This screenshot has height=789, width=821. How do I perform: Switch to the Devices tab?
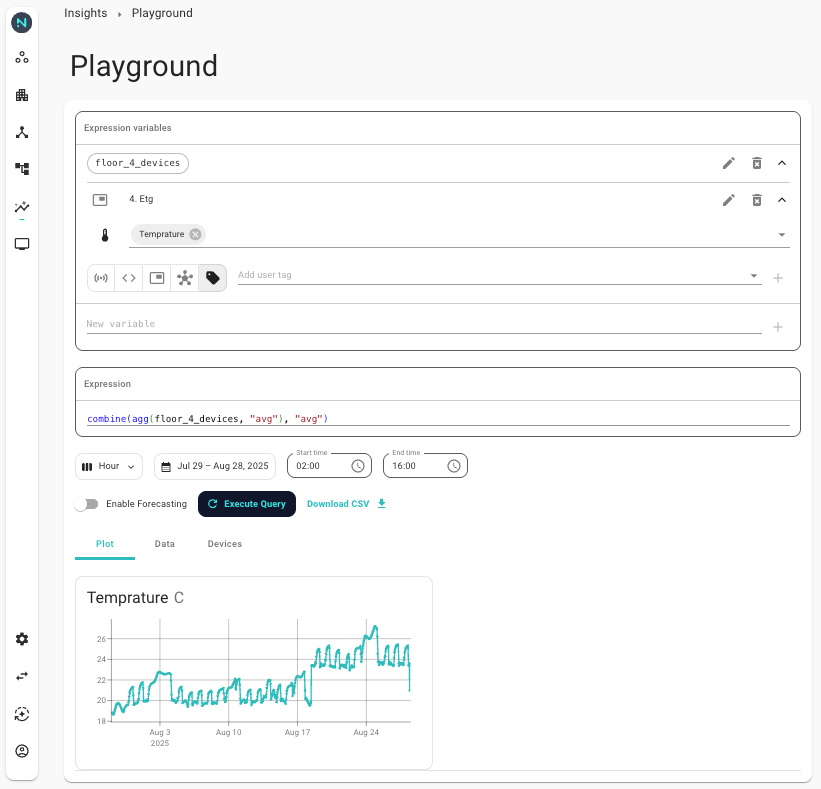click(x=225, y=544)
